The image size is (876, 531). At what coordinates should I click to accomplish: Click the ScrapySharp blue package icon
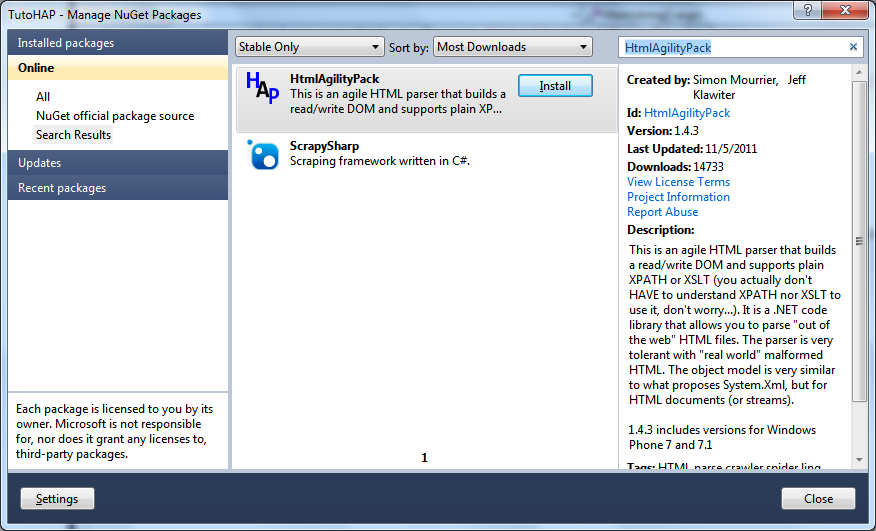click(x=264, y=155)
